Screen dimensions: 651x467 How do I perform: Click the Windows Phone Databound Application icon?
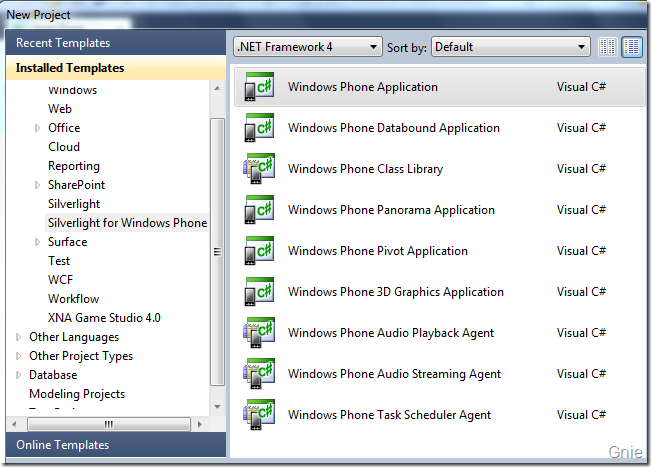[259, 128]
